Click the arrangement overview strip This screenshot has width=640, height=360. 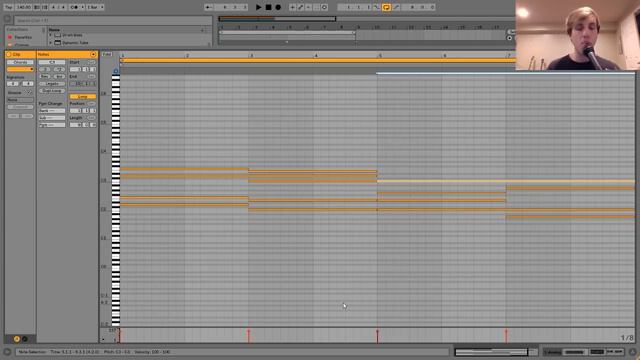pyautogui.click(x=278, y=19)
